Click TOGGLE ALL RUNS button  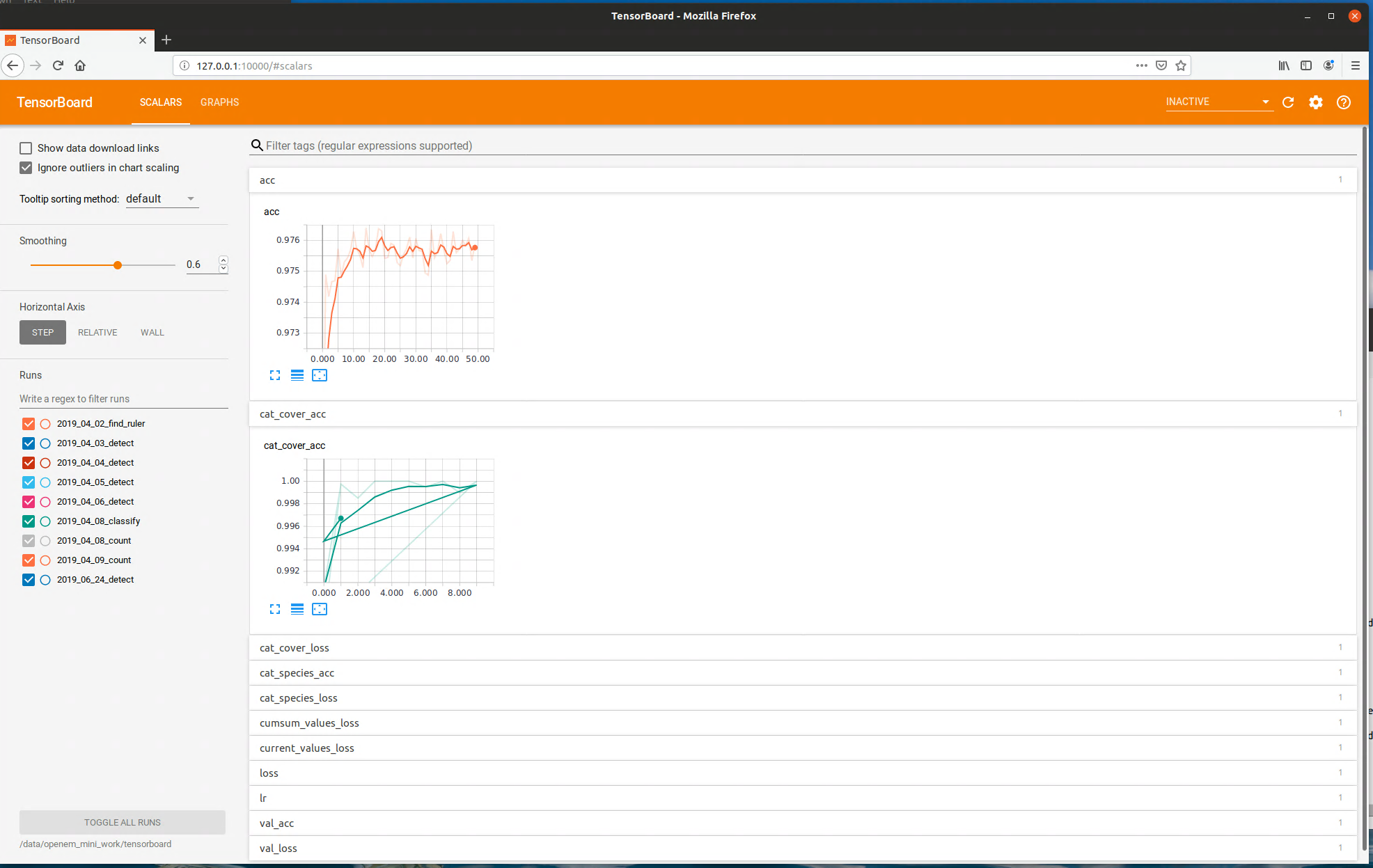(123, 823)
